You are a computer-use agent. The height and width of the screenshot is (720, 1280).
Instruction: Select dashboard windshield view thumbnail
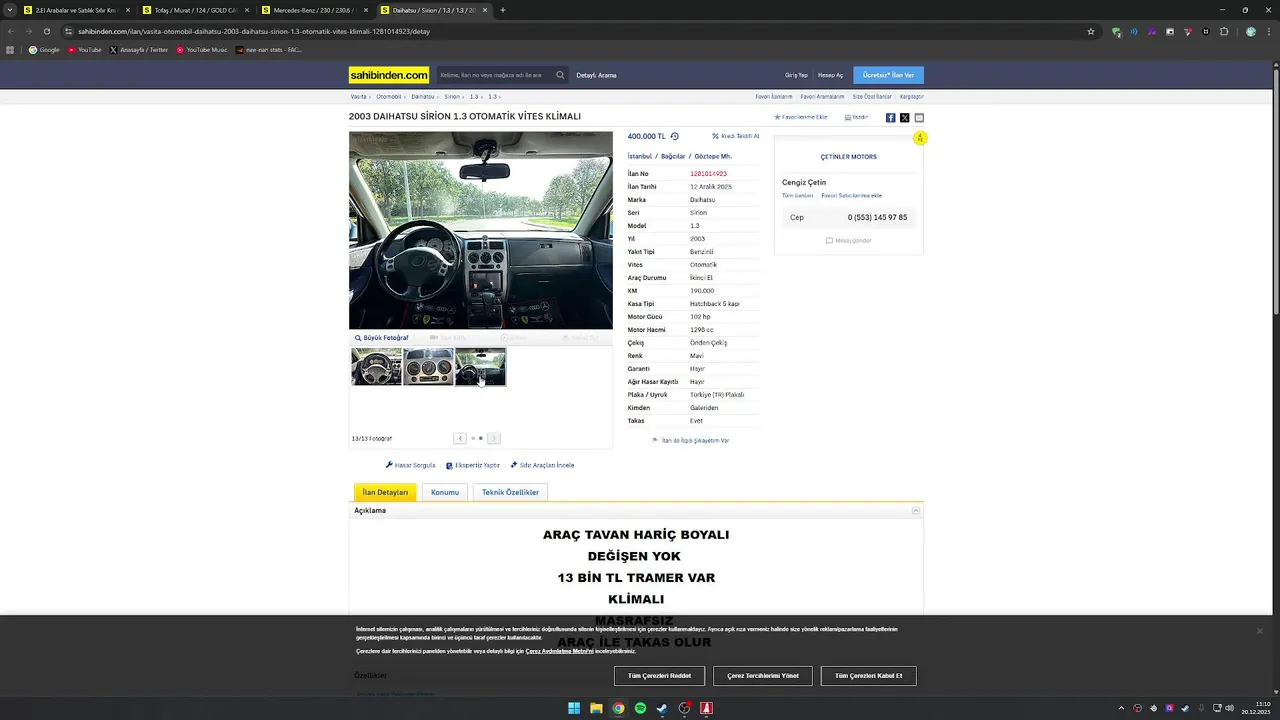pyautogui.click(x=480, y=367)
